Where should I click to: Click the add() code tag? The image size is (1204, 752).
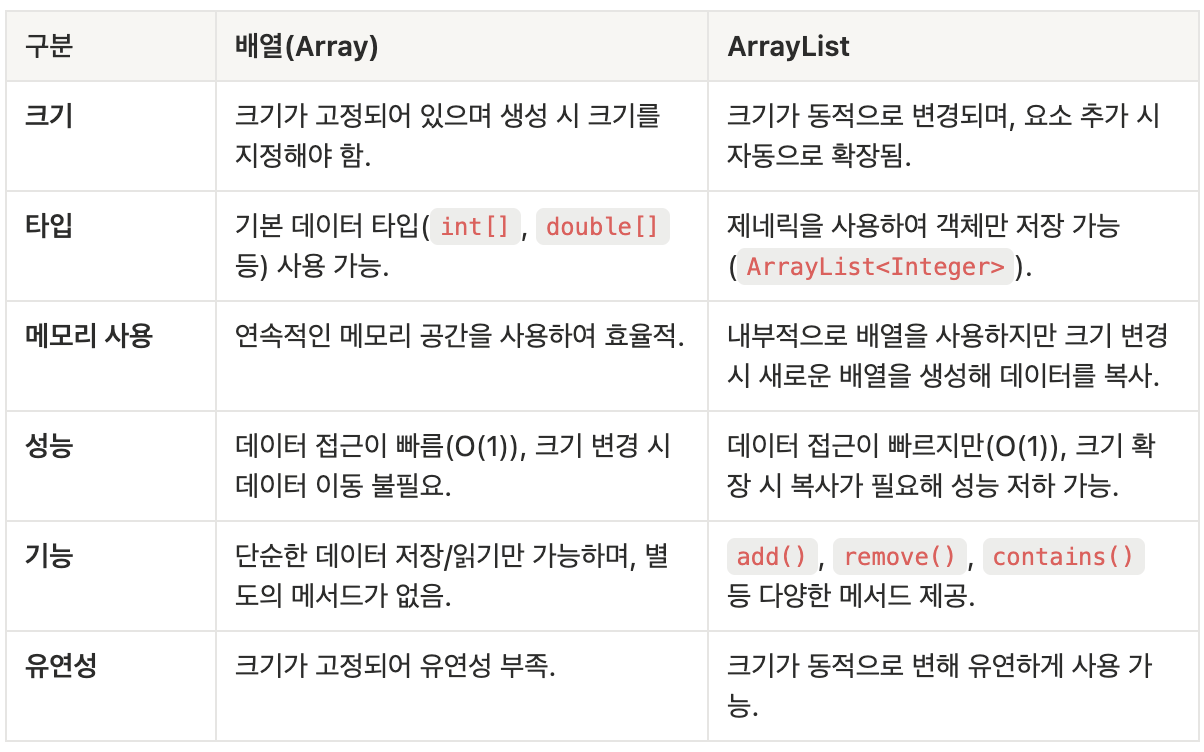773,556
